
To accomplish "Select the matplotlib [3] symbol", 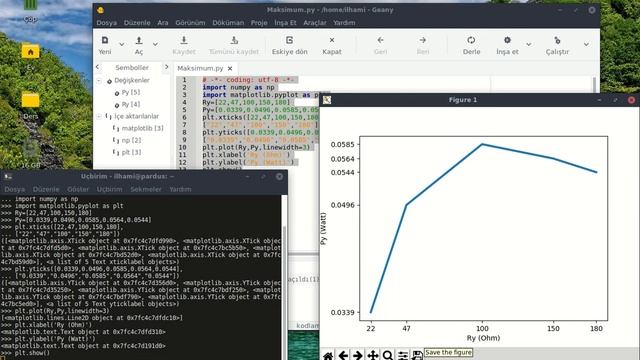I will point(142,128).
